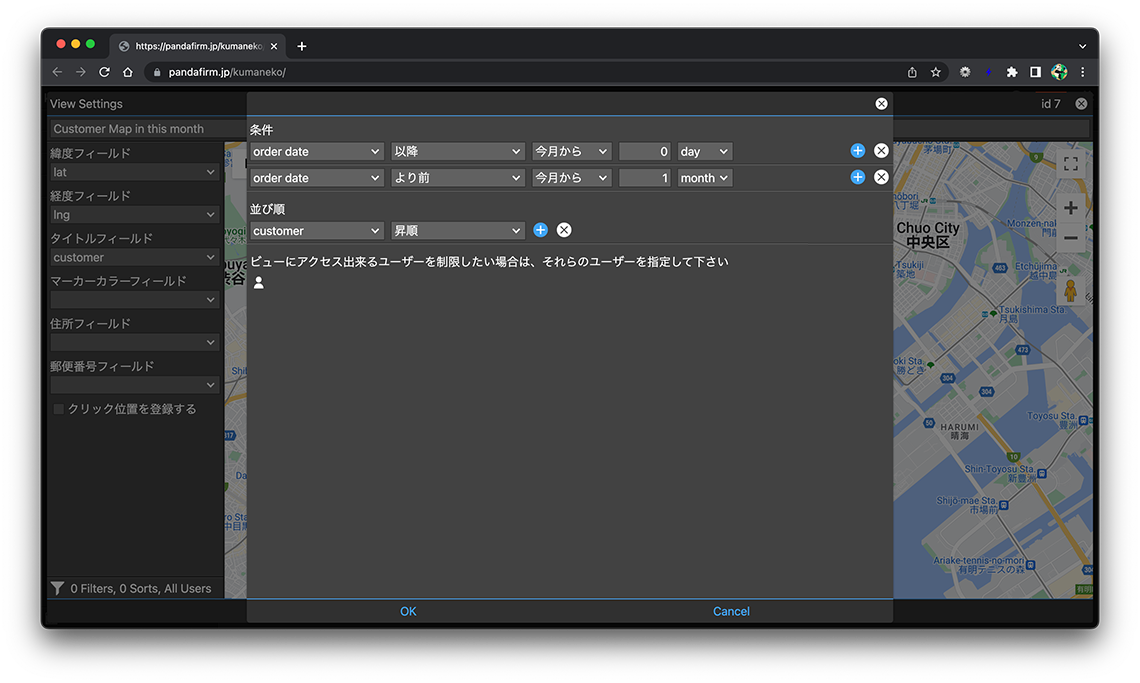Open the 郵便番号フィールド dropdown
Image resolution: width=1140 pixels, height=683 pixels.
[x=135, y=385]
